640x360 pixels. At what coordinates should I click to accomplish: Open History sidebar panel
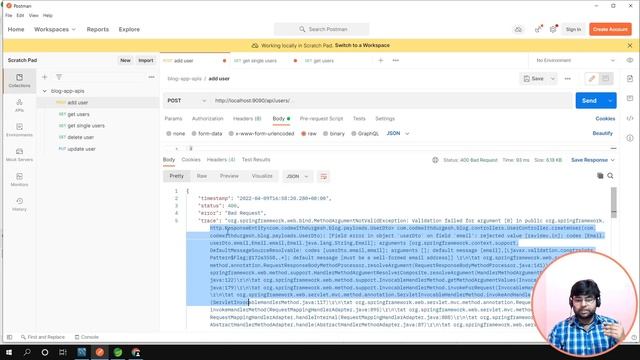pos(19,204)
